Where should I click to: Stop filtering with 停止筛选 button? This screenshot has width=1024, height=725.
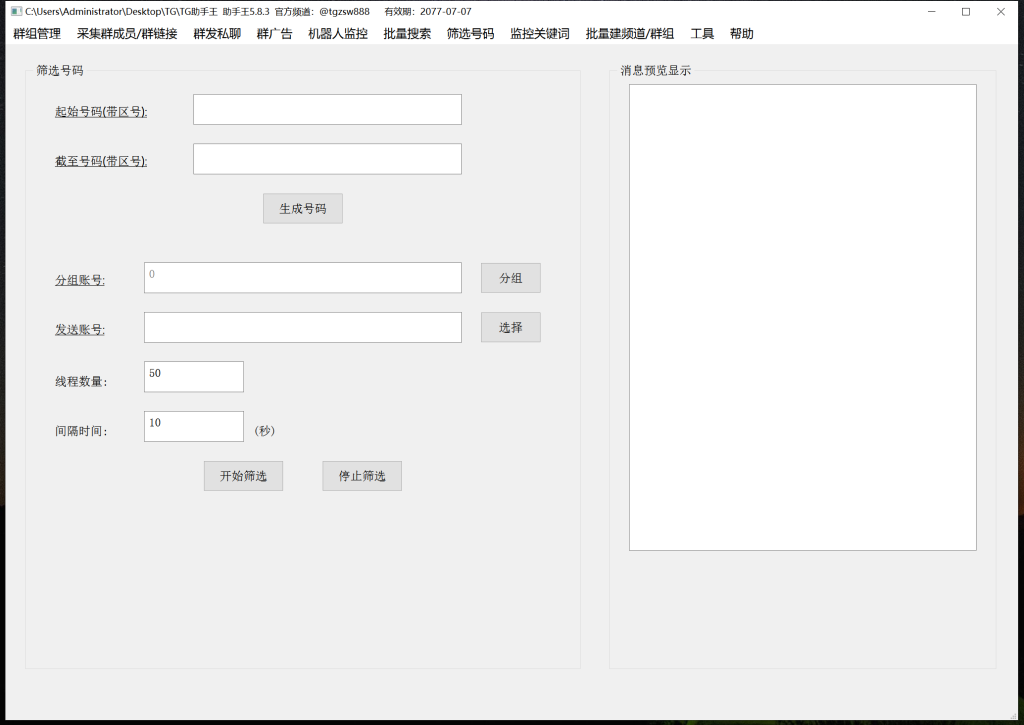click(x=362, y=476)
